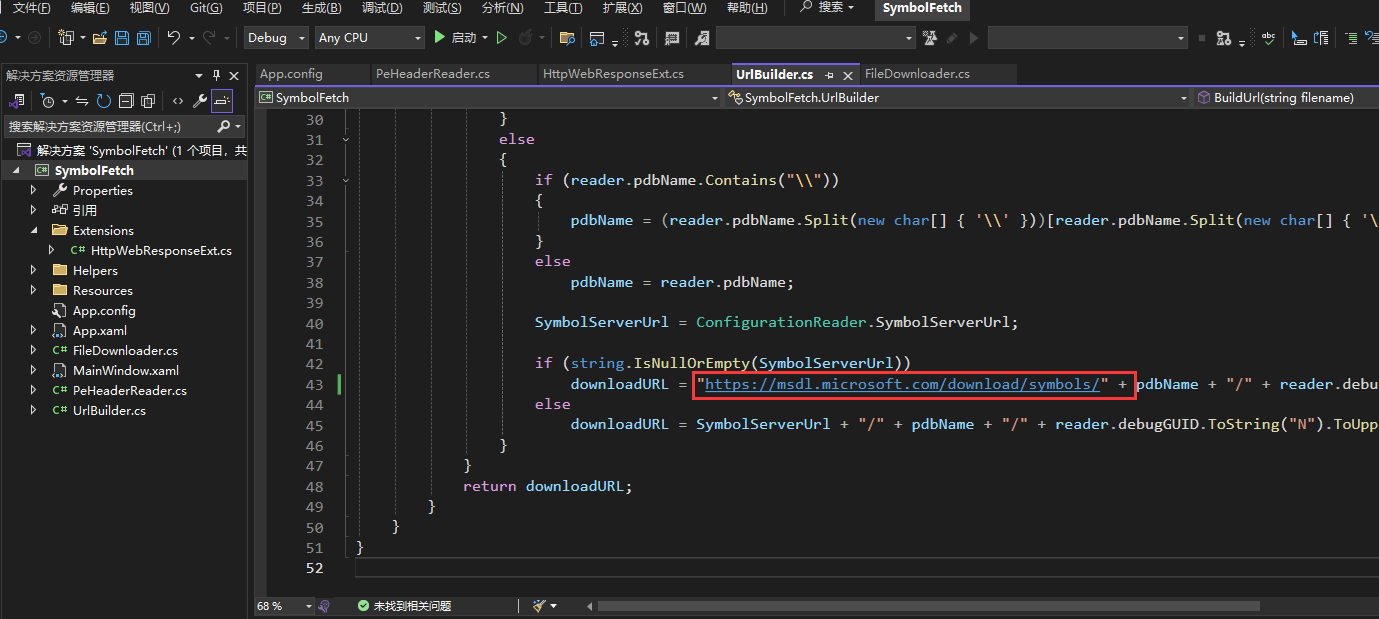Image resolution: width=1379 pixels, height=619 pixels.
Task: Open the Debug configuration dropdown
Action: coord(276,38)
